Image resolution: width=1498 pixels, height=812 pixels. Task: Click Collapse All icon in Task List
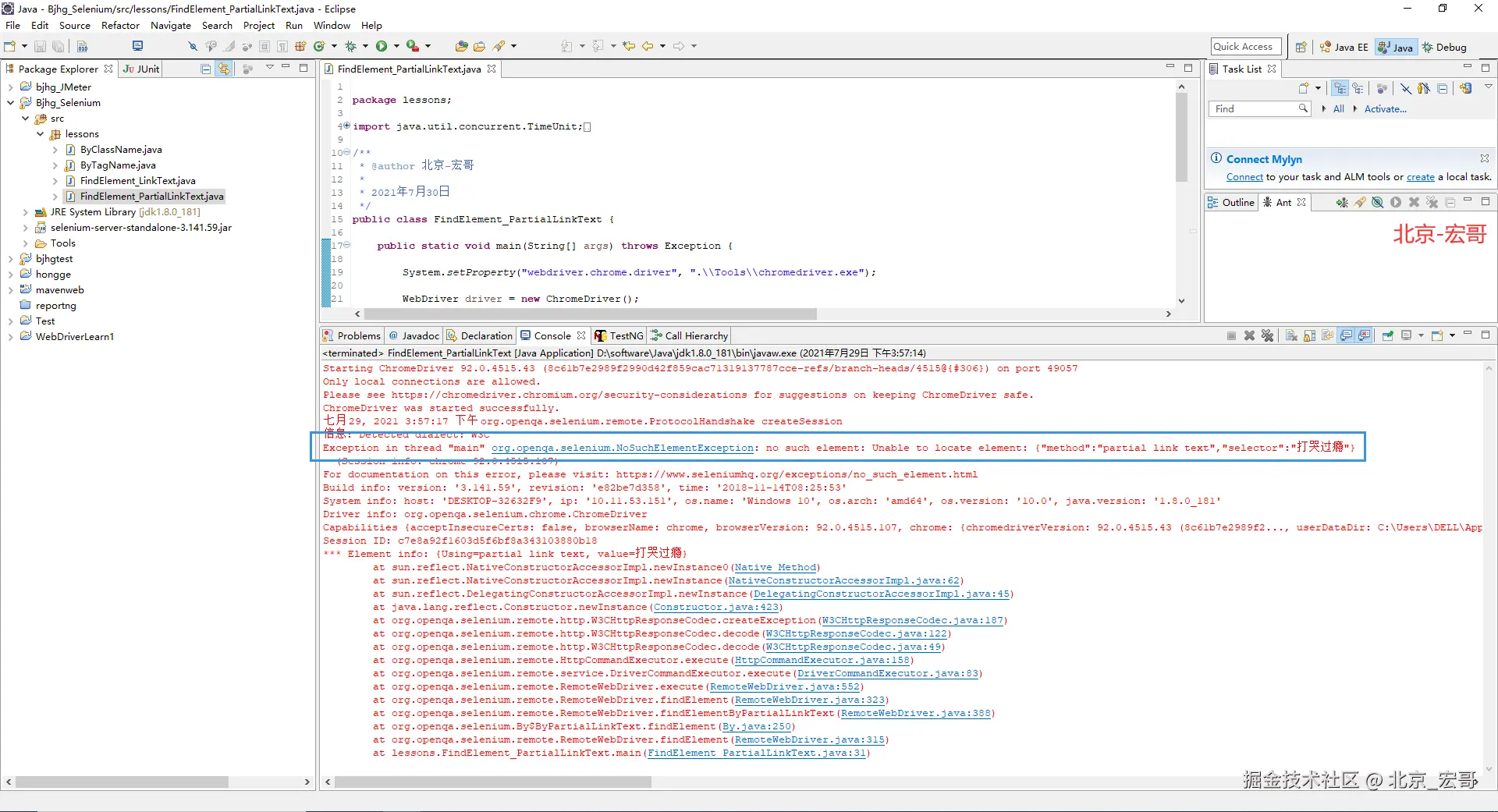[1443, 88]
